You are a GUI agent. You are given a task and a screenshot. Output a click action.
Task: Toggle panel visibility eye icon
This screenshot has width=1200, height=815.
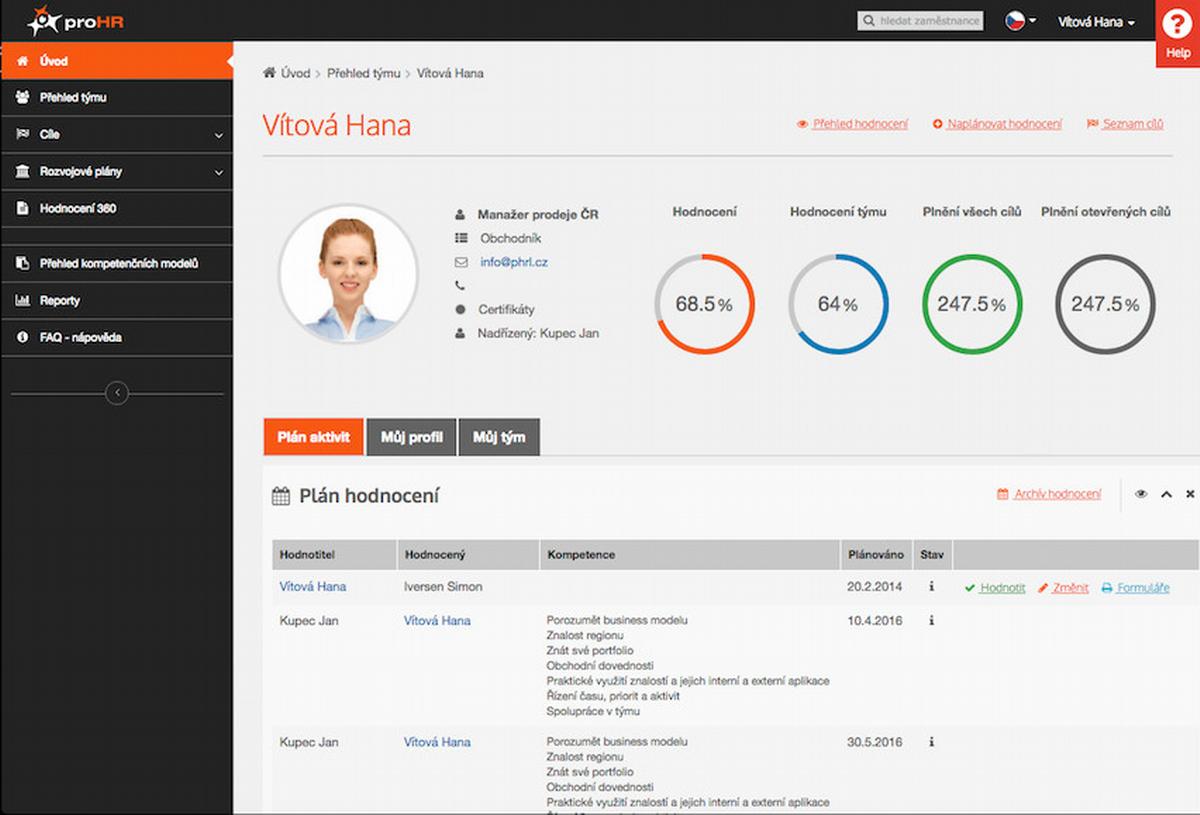point(1141,494)
